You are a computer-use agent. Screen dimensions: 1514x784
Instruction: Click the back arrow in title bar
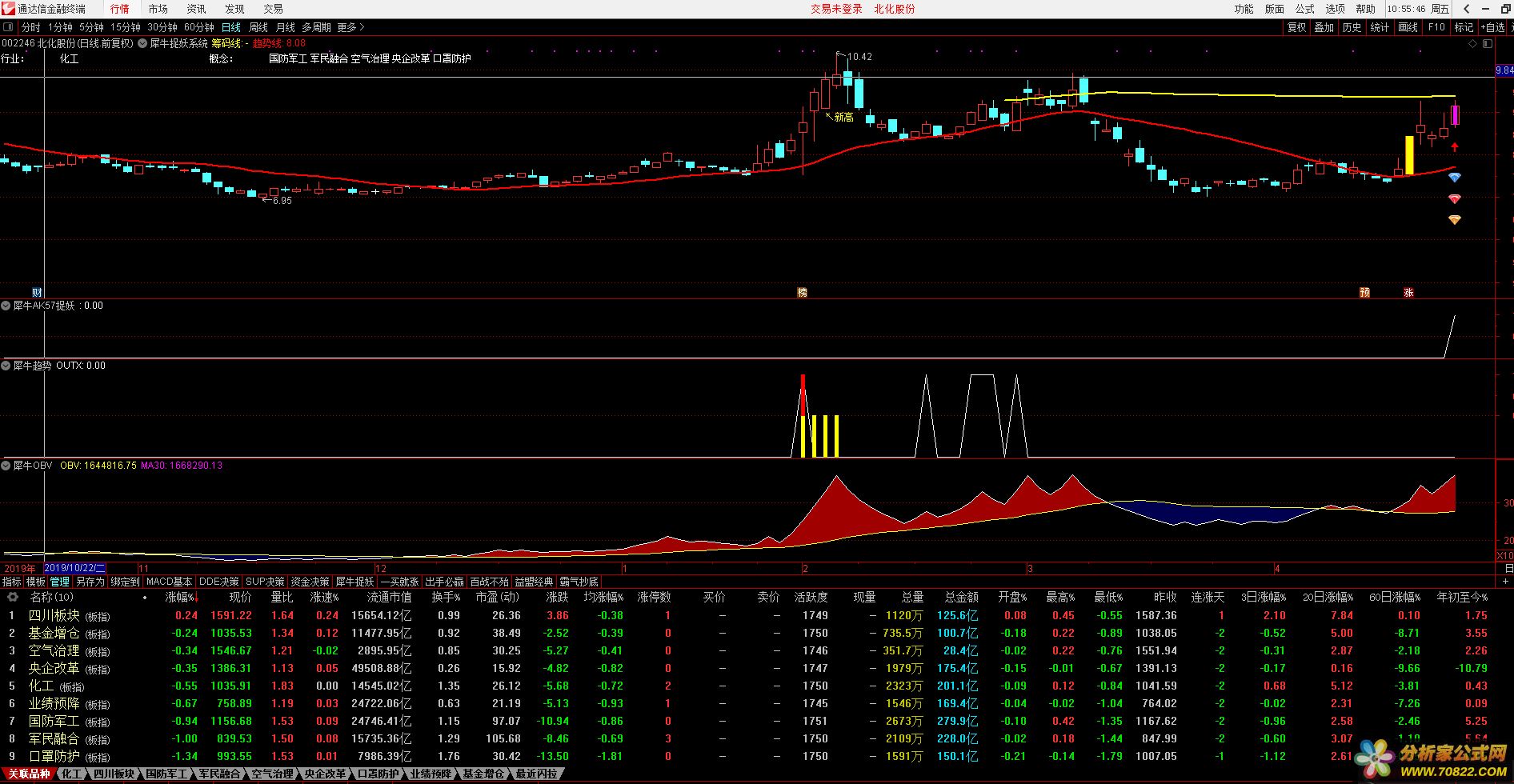[1467, 9]
